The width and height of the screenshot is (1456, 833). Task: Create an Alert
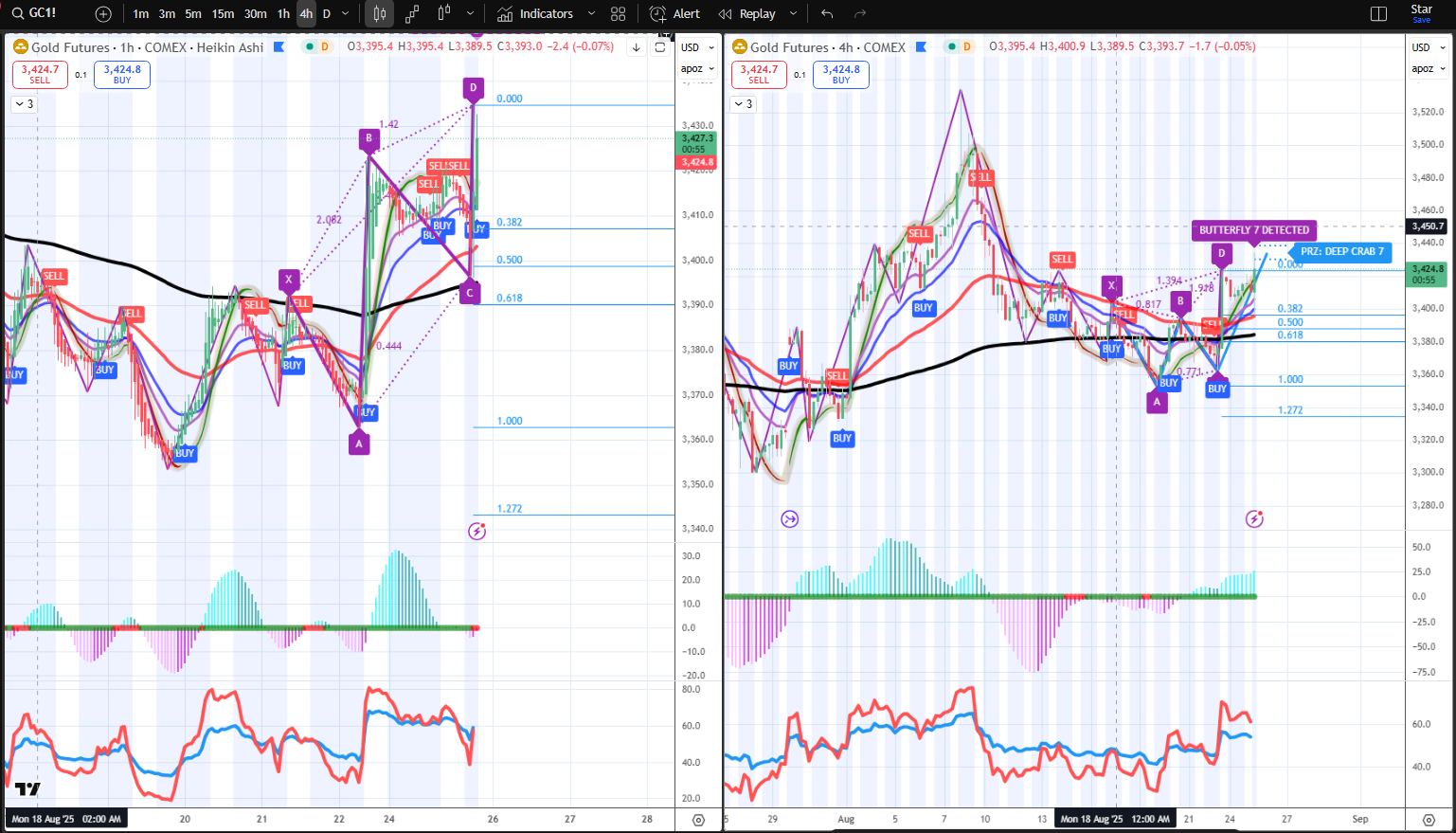pyautogui.click(x=675, y=14)
